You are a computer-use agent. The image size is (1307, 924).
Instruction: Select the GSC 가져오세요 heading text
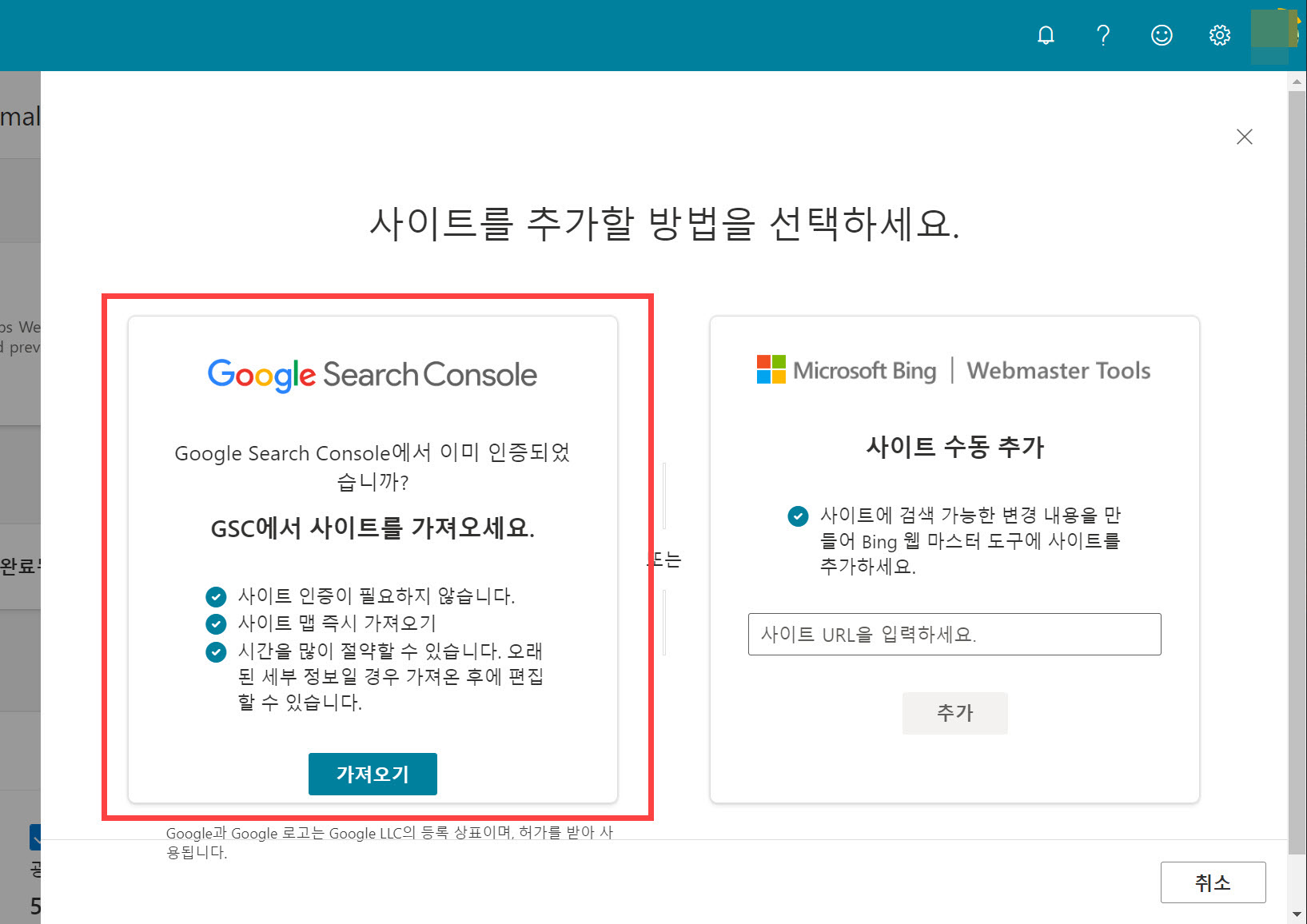coord(373,528)
